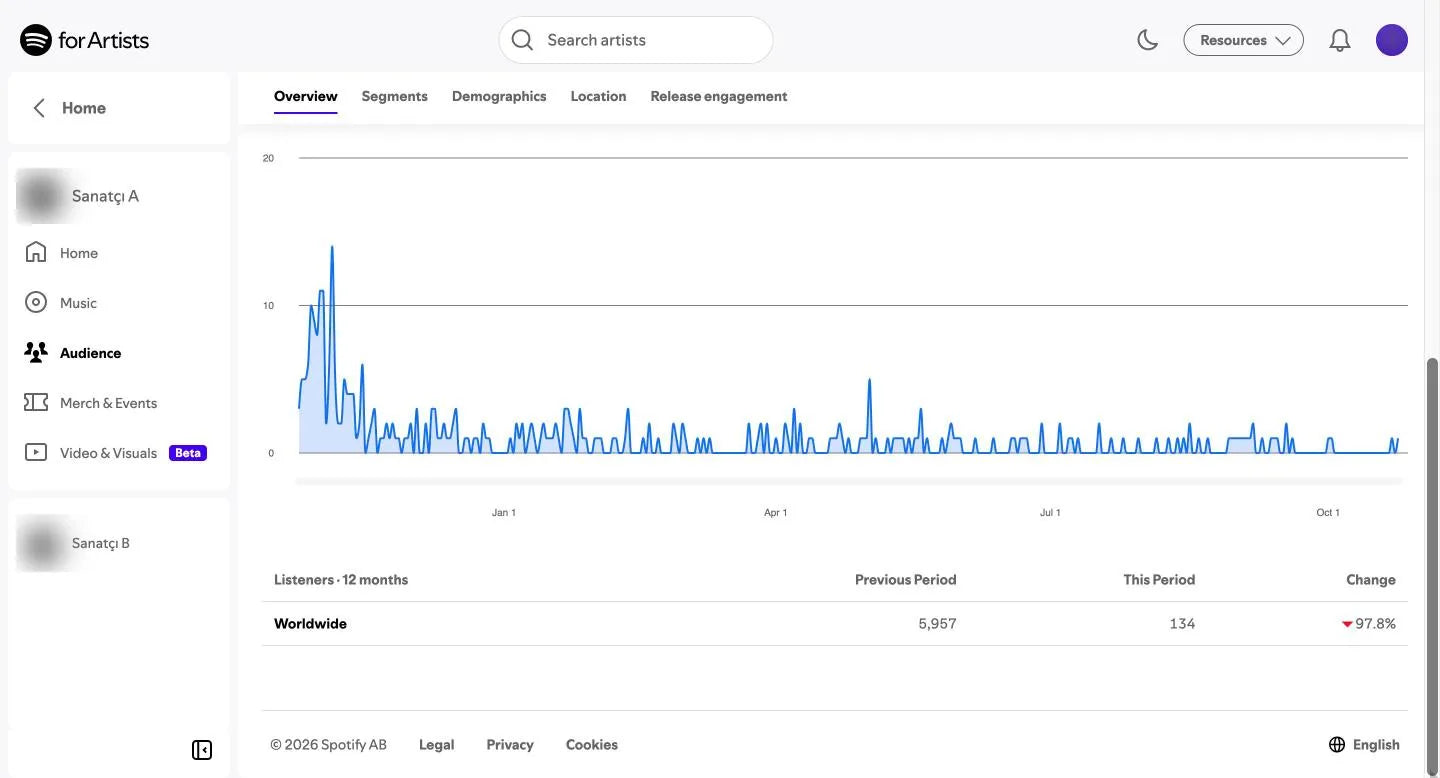This screenshot has width=1440, height=778.
Task: Open the Legal footer link
Action: (x=436, y=744)
